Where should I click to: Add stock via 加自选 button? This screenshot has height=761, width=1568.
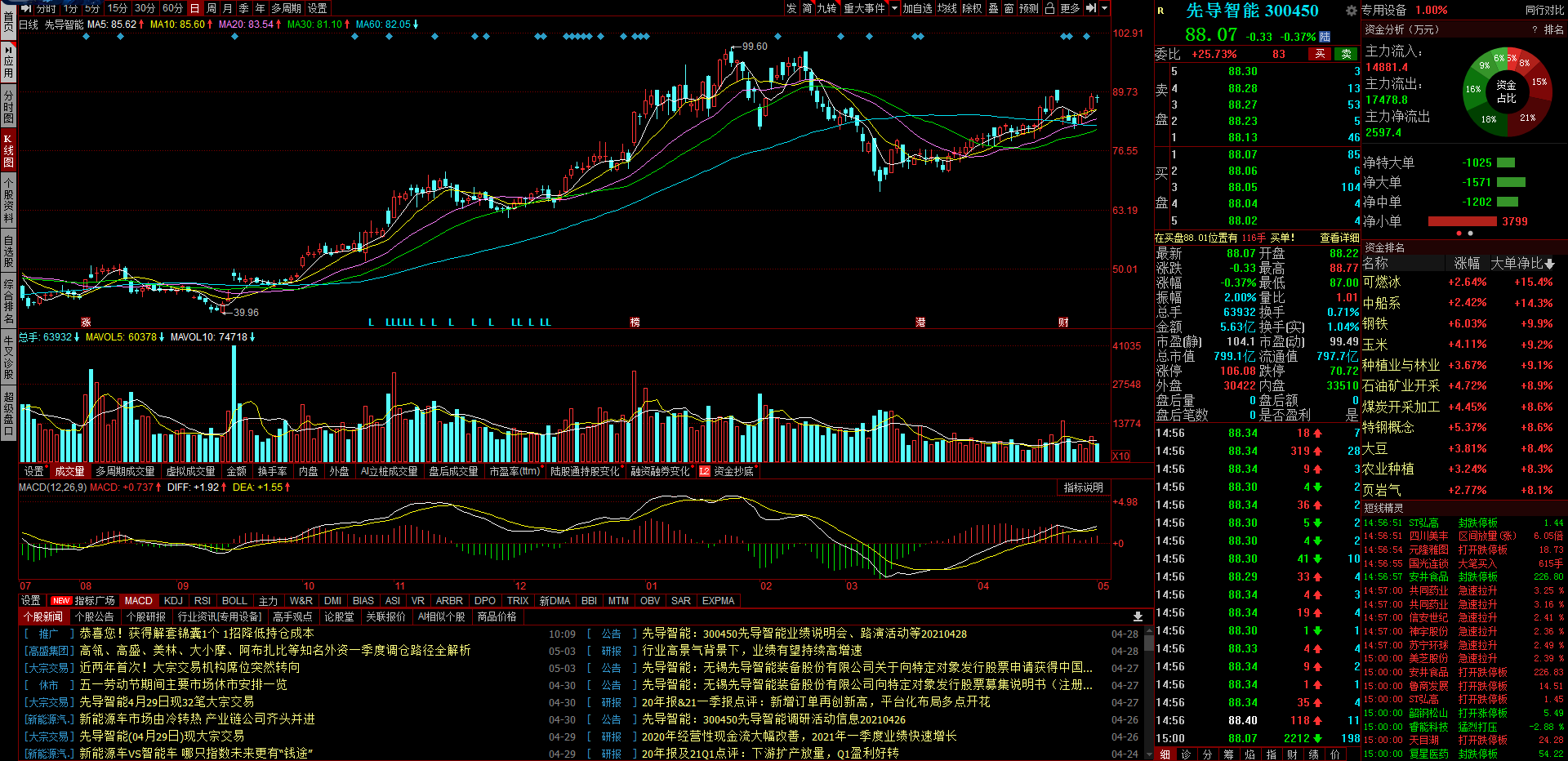[917, 8]
